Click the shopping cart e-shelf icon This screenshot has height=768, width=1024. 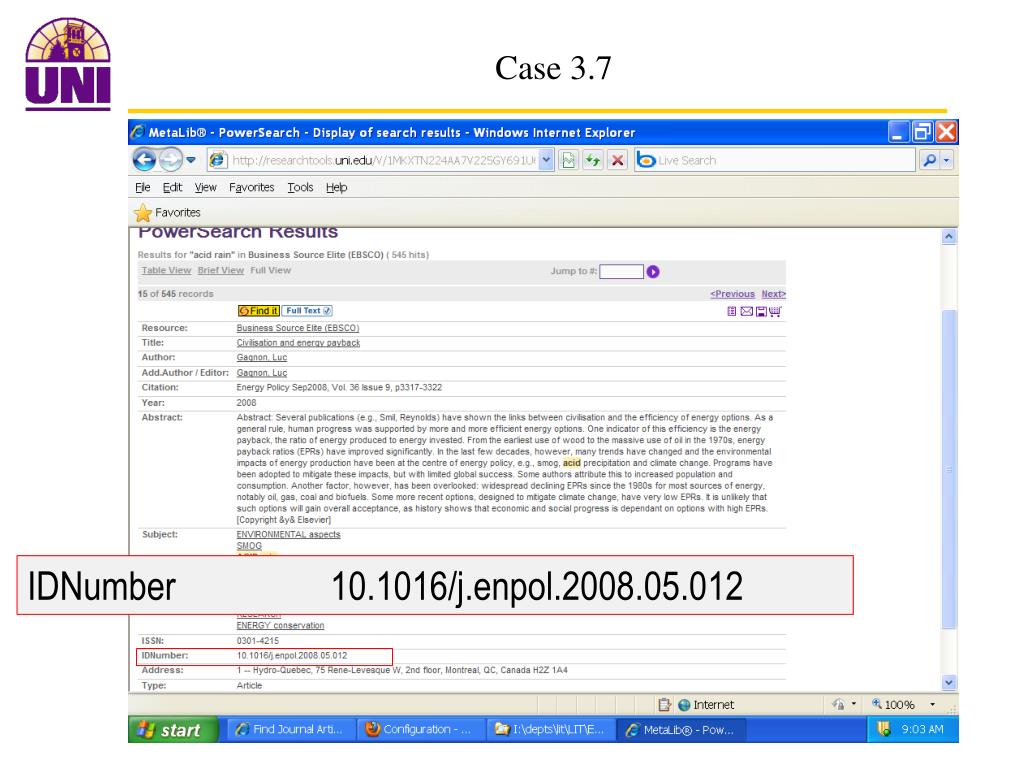tap(775, 312)
